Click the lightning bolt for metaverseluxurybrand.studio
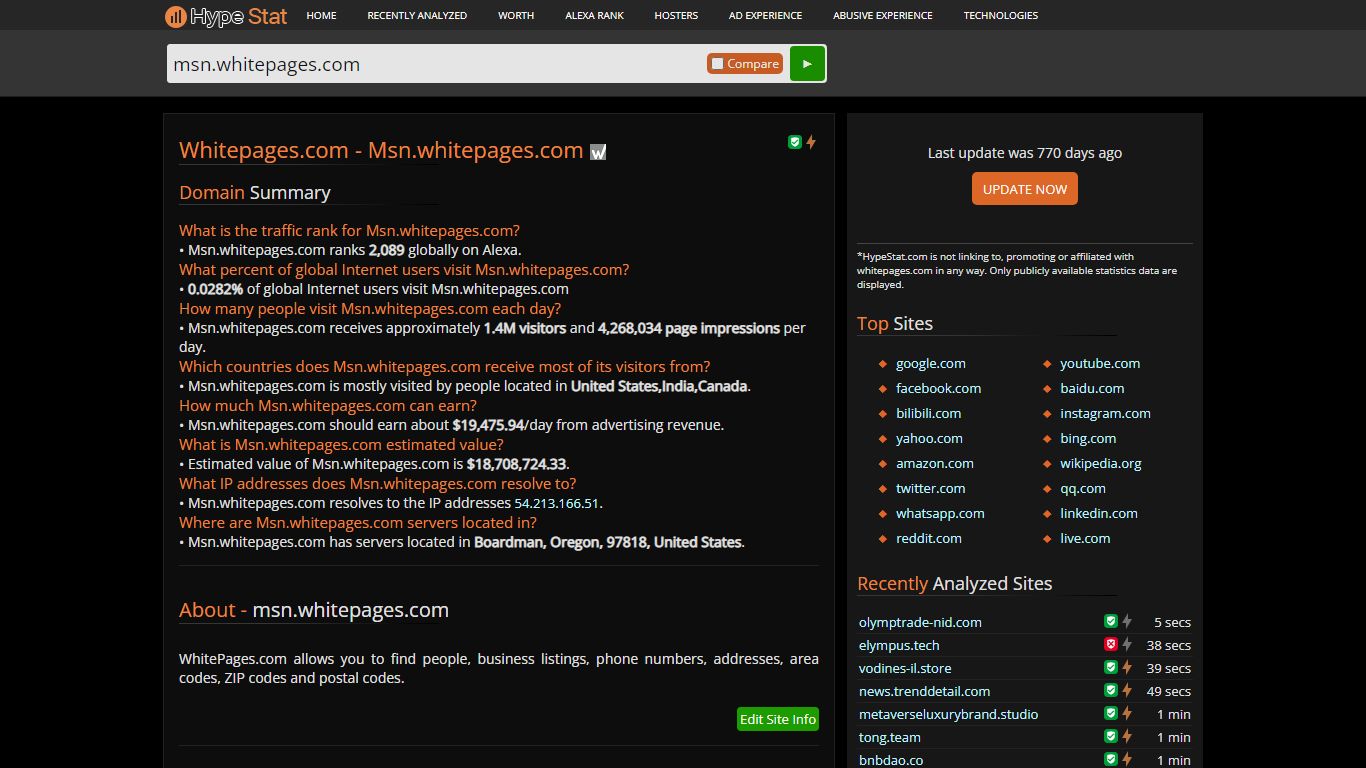Image resolution: width=1366 pixels, height=768 pixels. tap(1127, 713)
